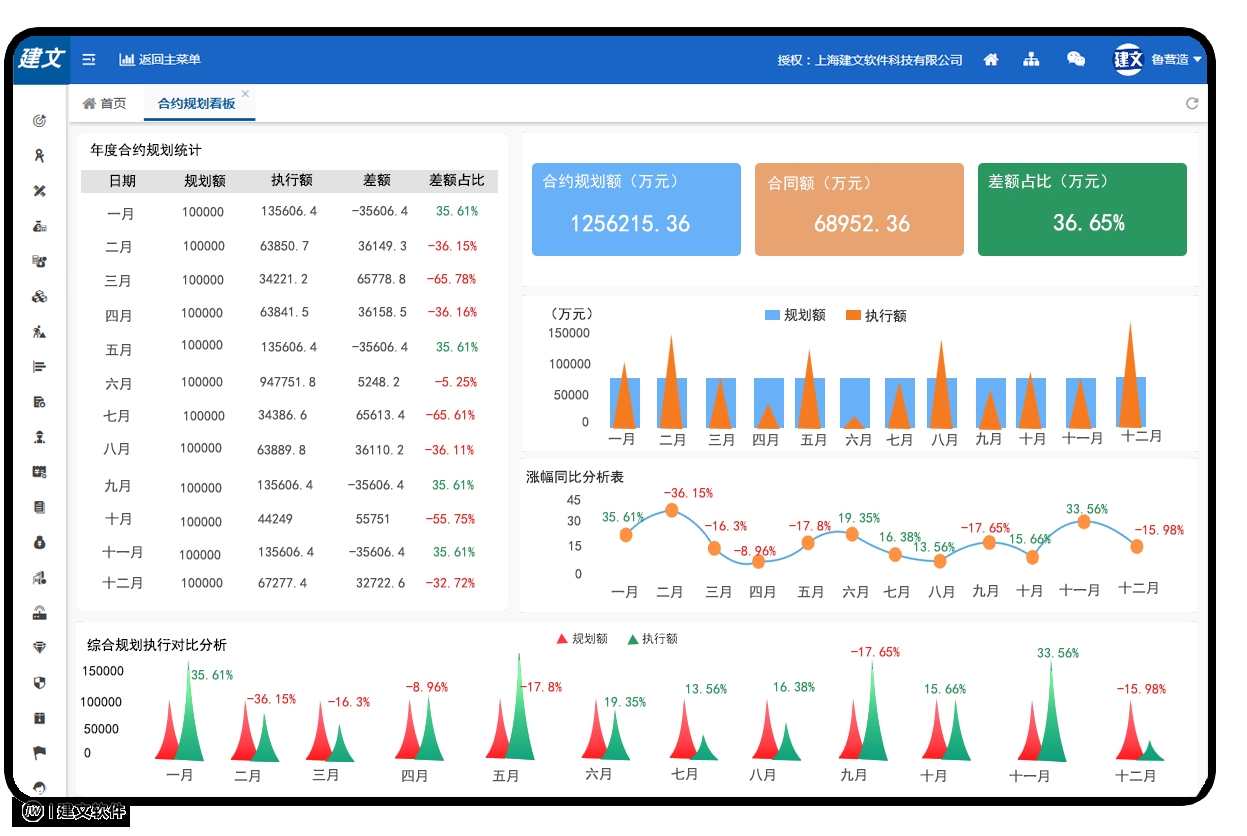Open the organization chart icon

pyautogui.click(x=1031, y=60)
